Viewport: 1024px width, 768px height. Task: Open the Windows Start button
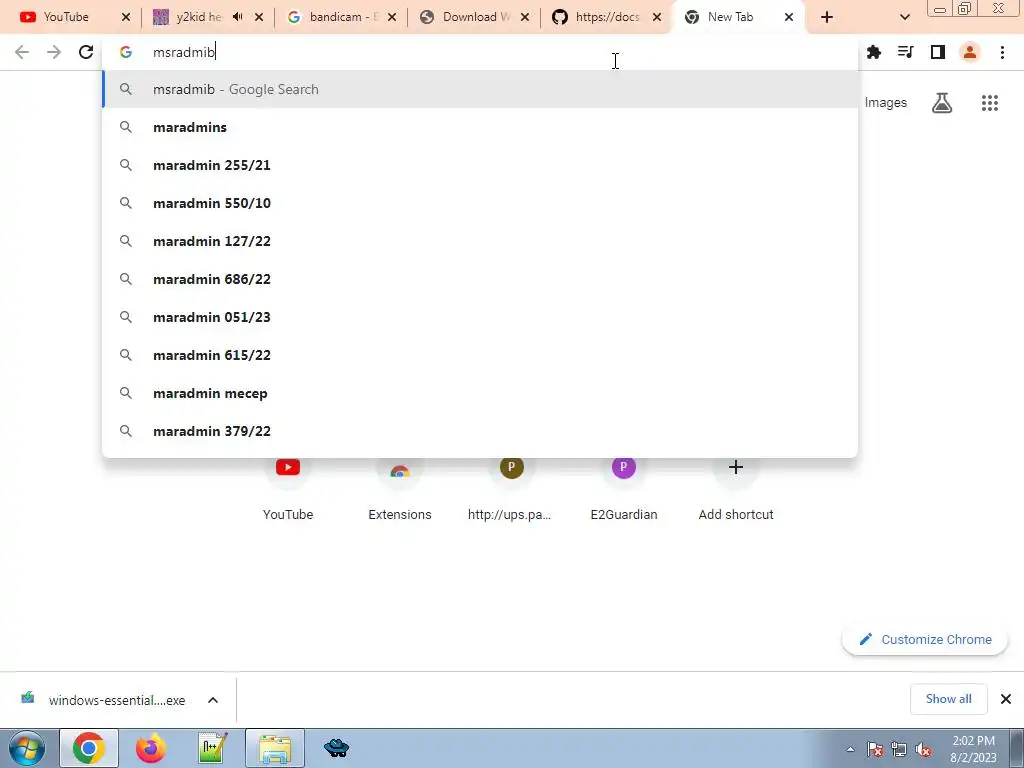click(27, 748)
